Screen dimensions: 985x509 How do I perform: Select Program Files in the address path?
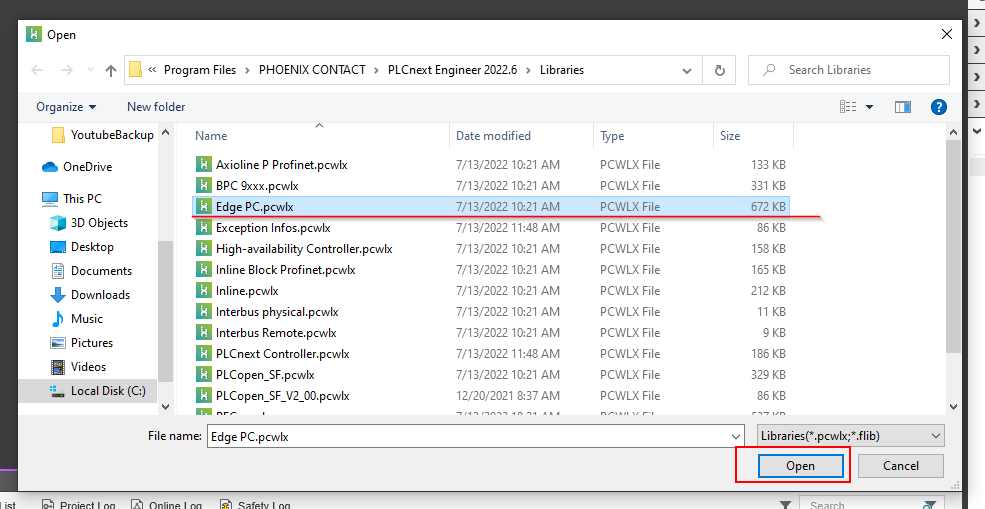(200, 70)
